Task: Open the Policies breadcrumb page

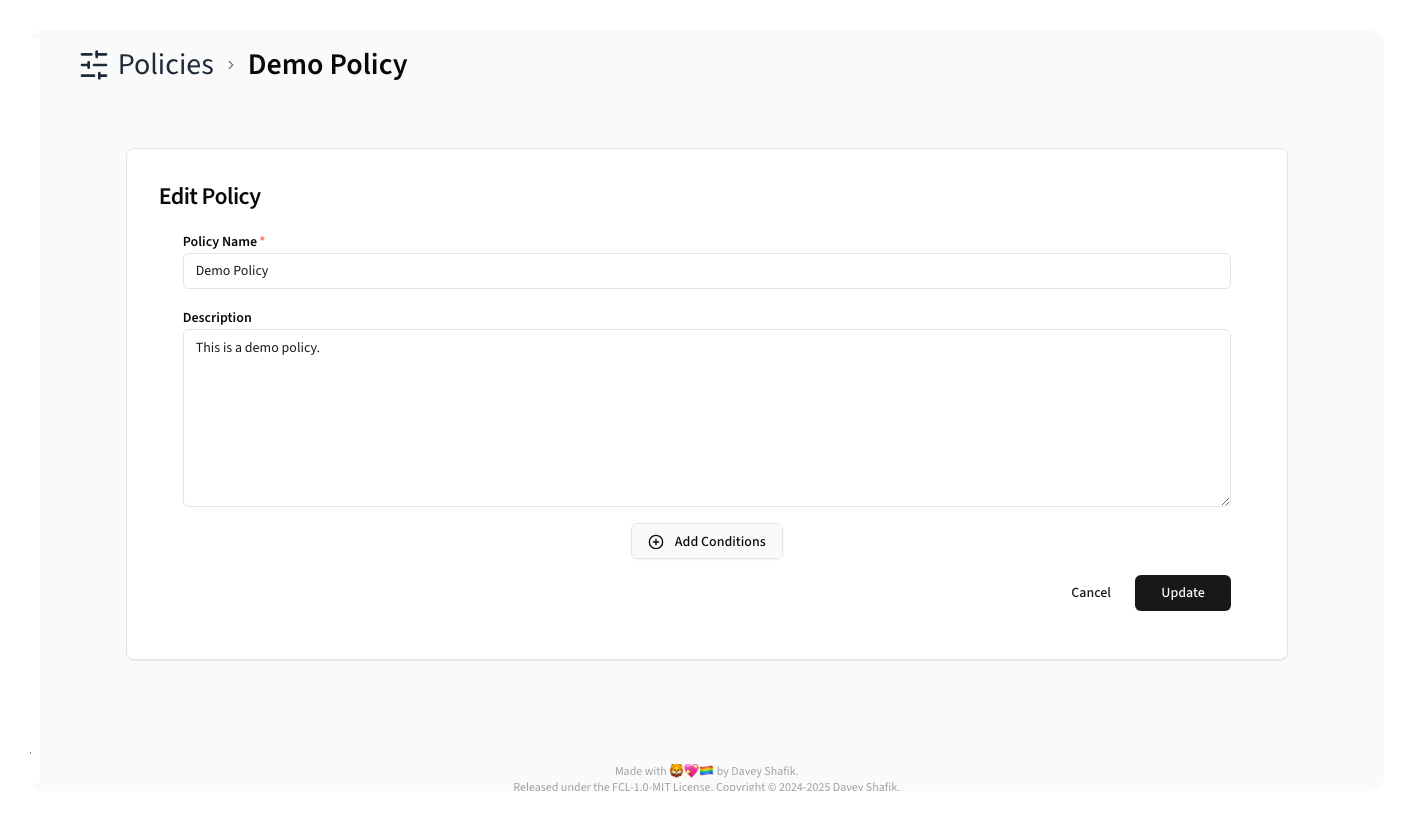Action: (x=165, y=64)
